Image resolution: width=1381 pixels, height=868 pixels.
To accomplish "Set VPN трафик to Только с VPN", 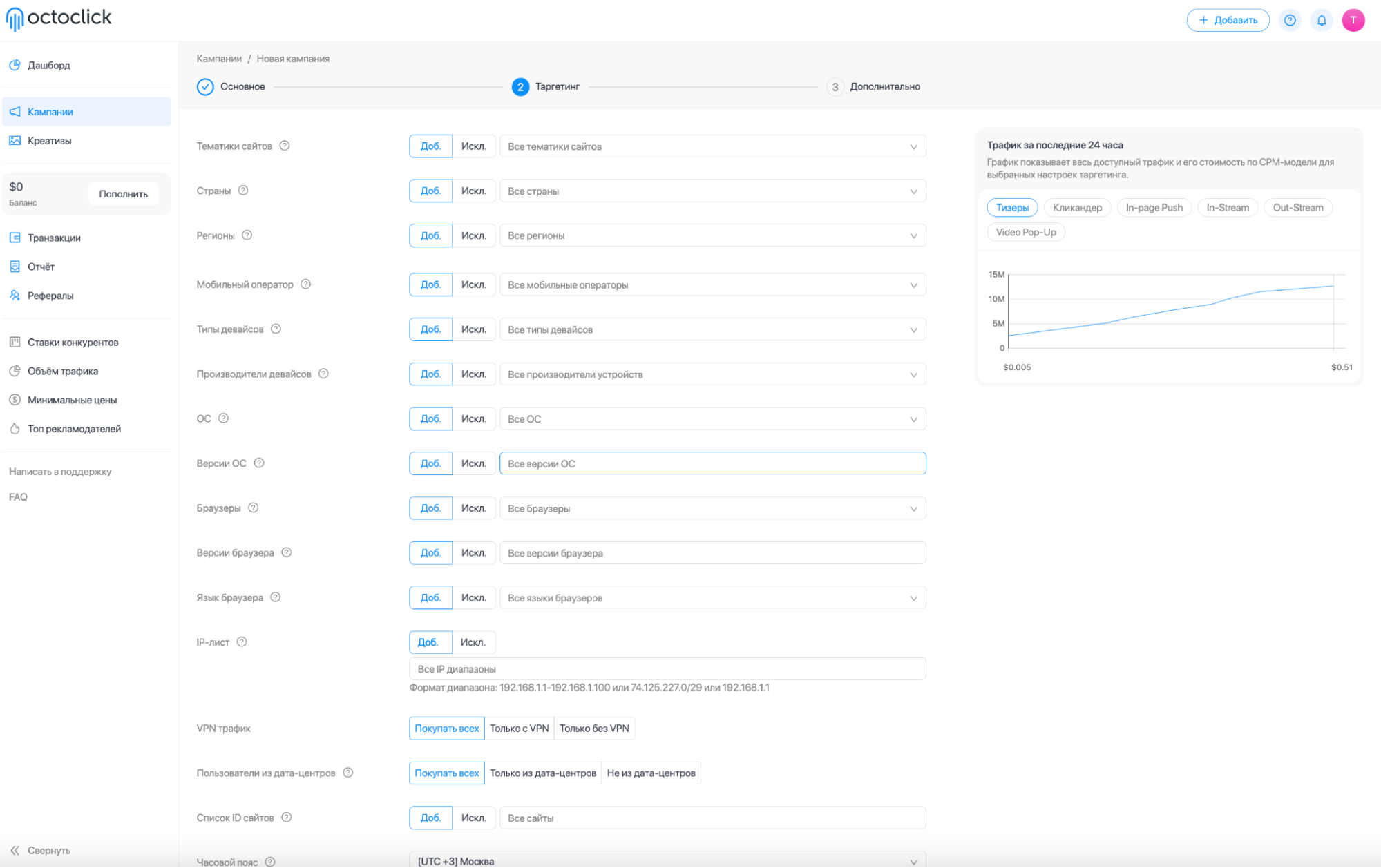I will pos(519,729).
